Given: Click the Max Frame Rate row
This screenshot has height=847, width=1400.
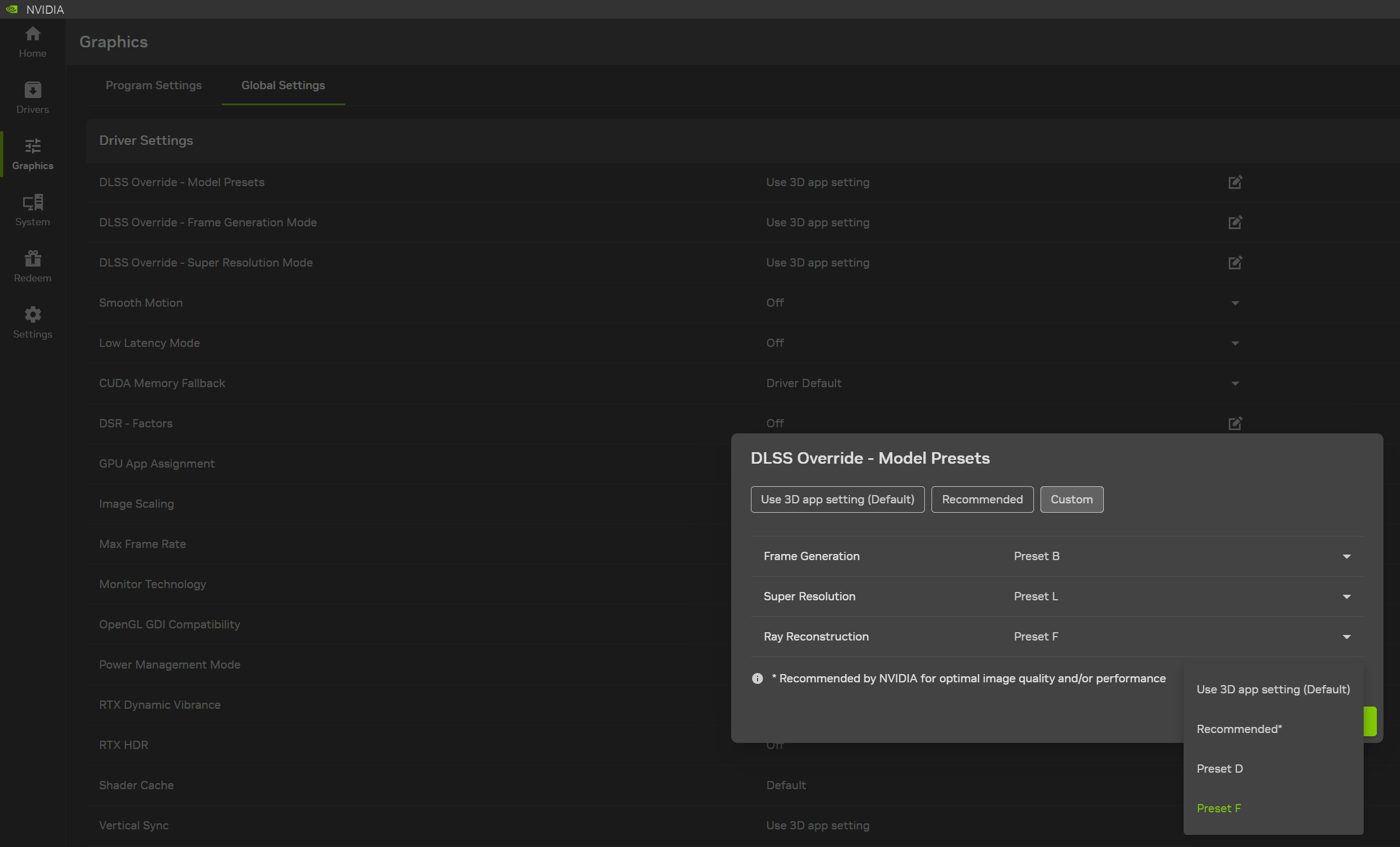Looking at the screenshot, I should (x=408, y=544).
